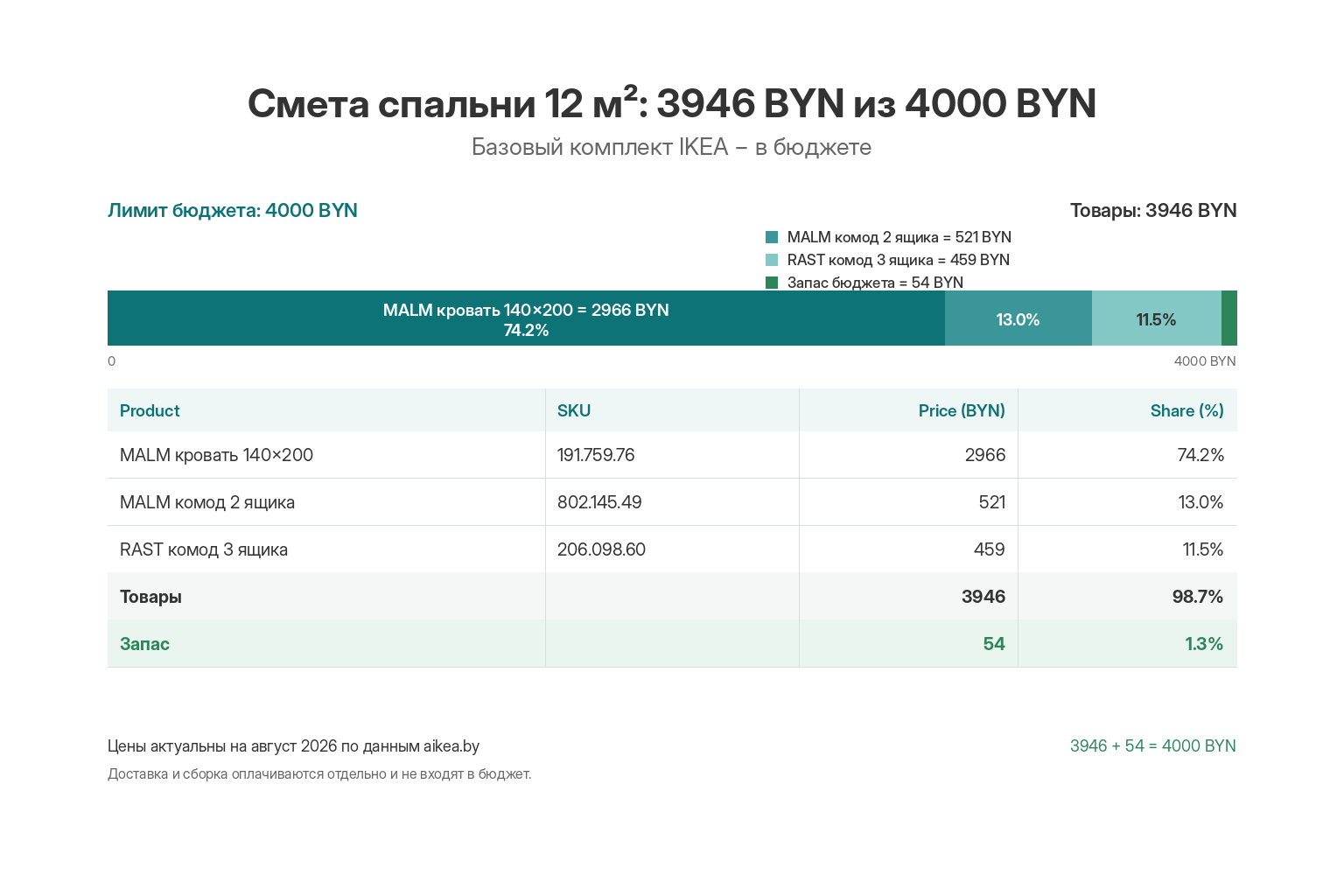
Task: Click the Запас бюджета legend color swatch
Action: (x=772, y=283)
